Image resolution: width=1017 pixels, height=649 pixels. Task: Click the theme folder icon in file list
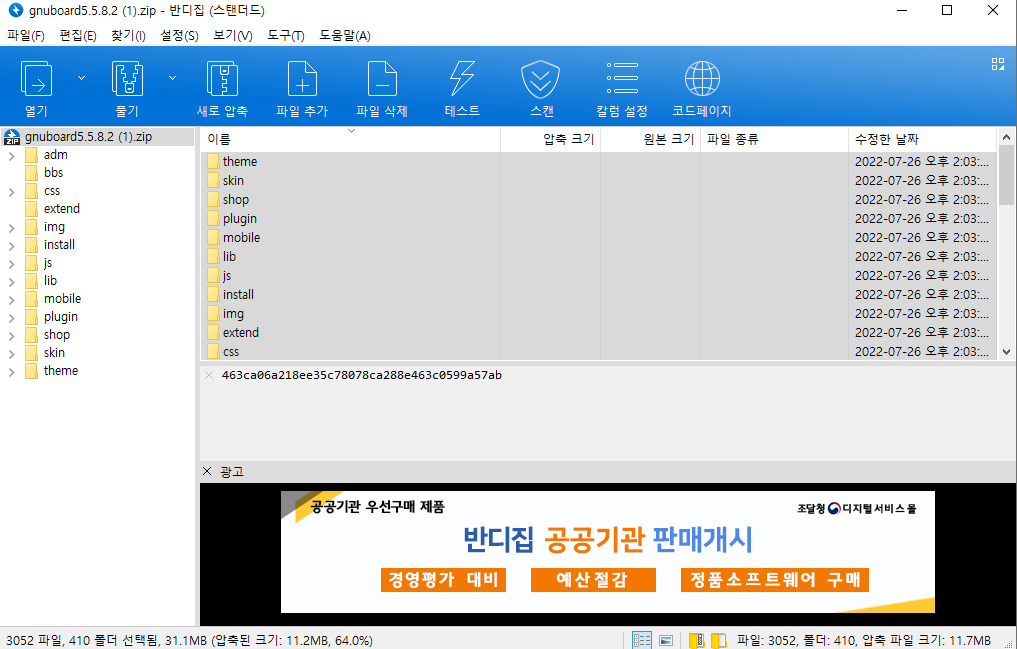point(213,161)
